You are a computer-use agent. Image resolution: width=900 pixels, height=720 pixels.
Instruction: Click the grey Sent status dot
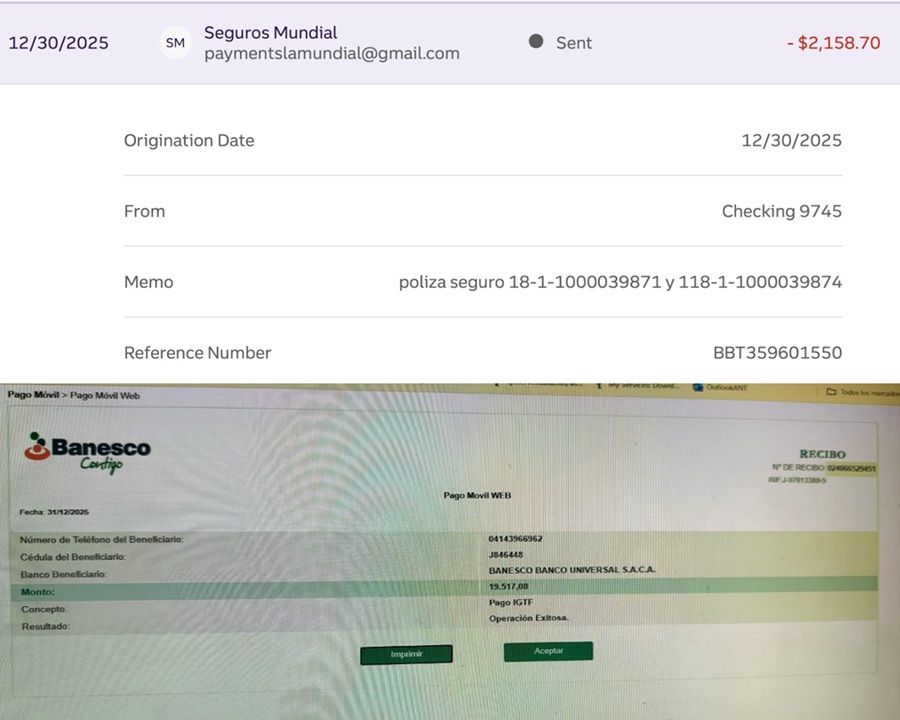click(x=536, y=42)
